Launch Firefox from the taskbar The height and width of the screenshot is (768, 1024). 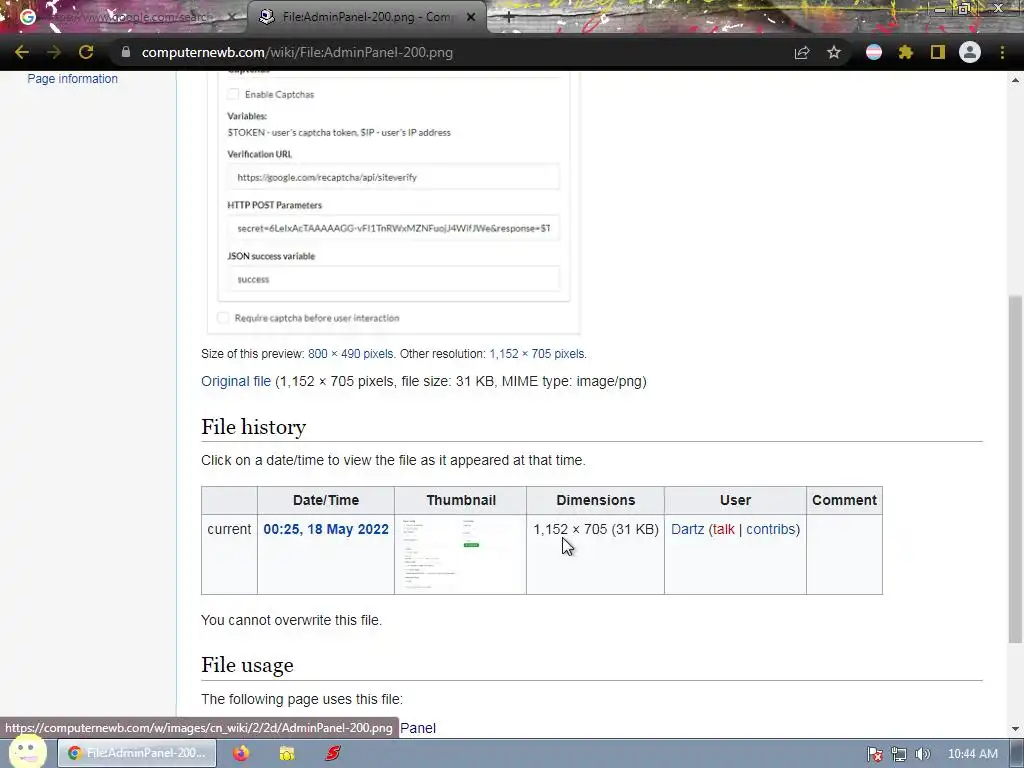tap(241, 753)
